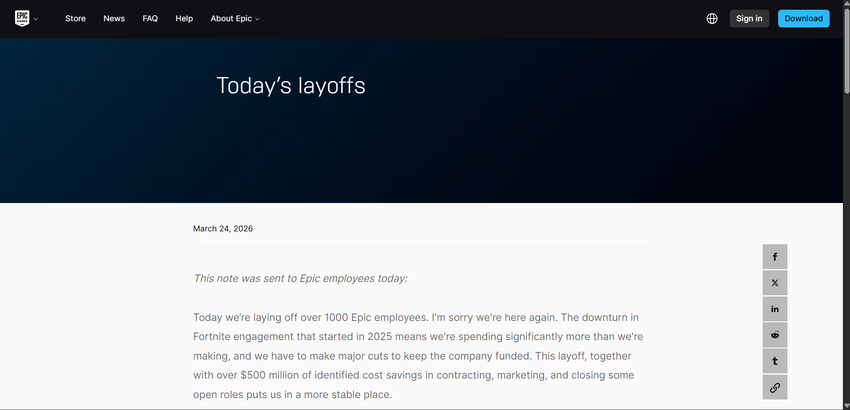Open the Store page
Image resolution: width=850 pixels, height=410 pixels.
coord(75,19)
